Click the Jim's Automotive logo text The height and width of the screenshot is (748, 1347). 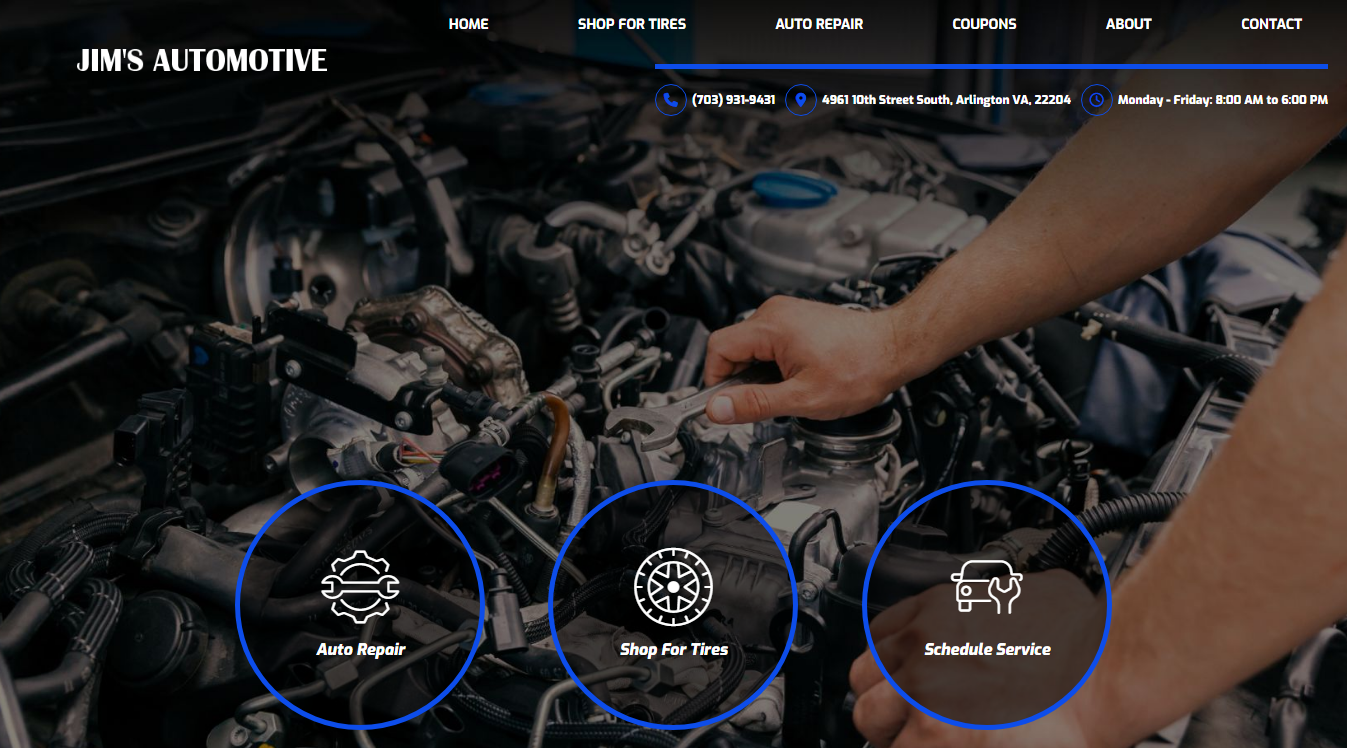click(202, 60)
